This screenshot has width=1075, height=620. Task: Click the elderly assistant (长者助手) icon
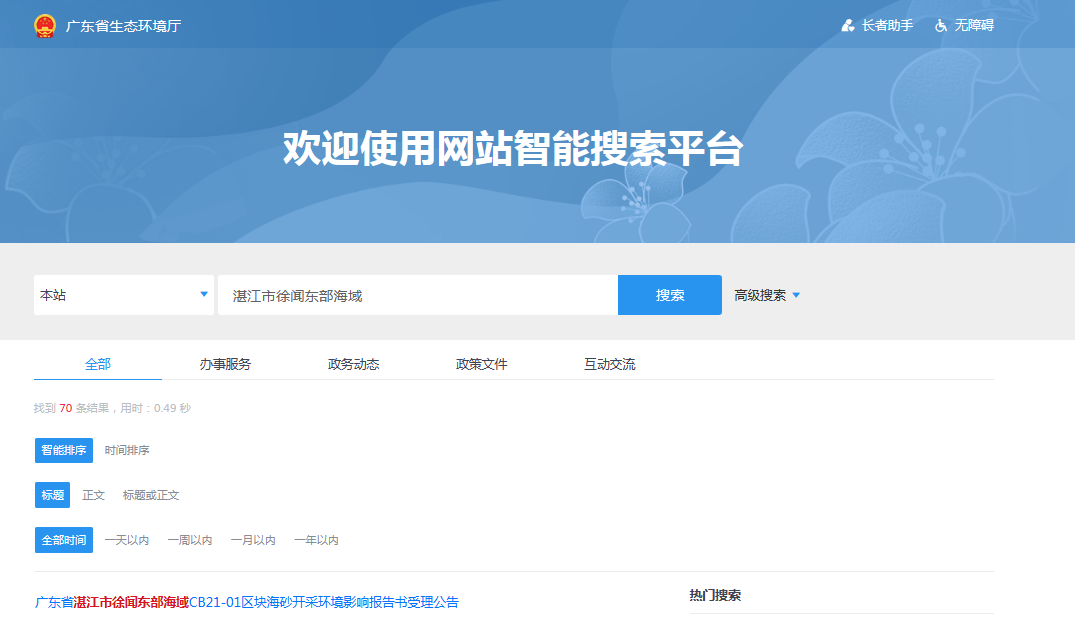coord(848,26)
